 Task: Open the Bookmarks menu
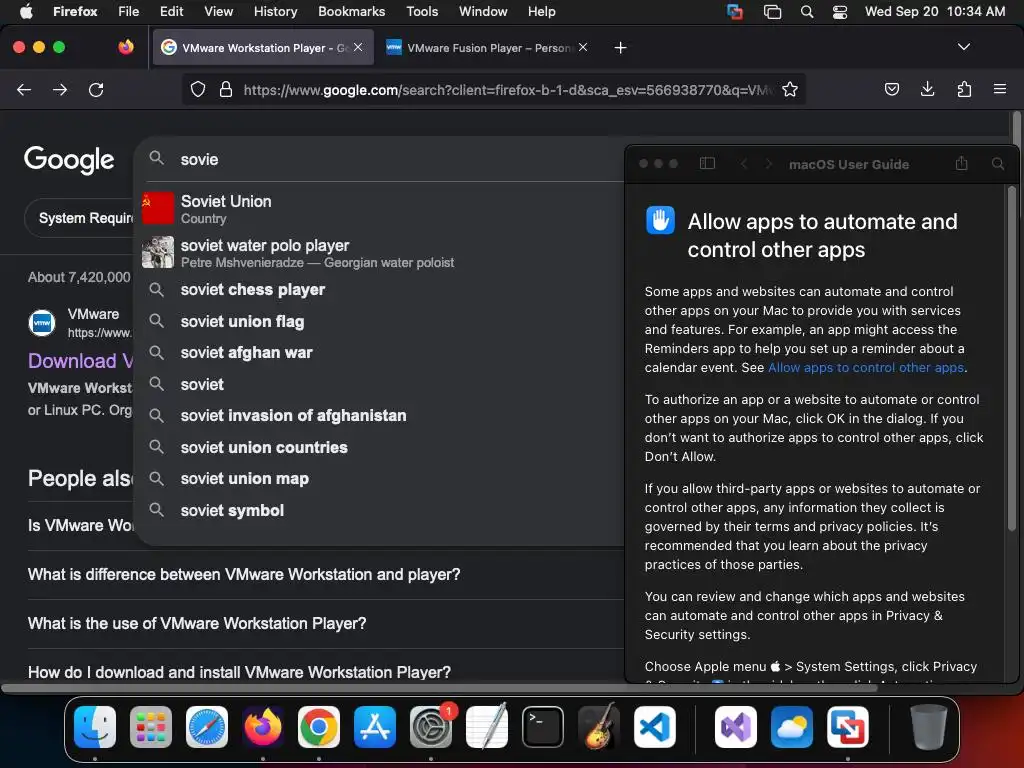351,11
